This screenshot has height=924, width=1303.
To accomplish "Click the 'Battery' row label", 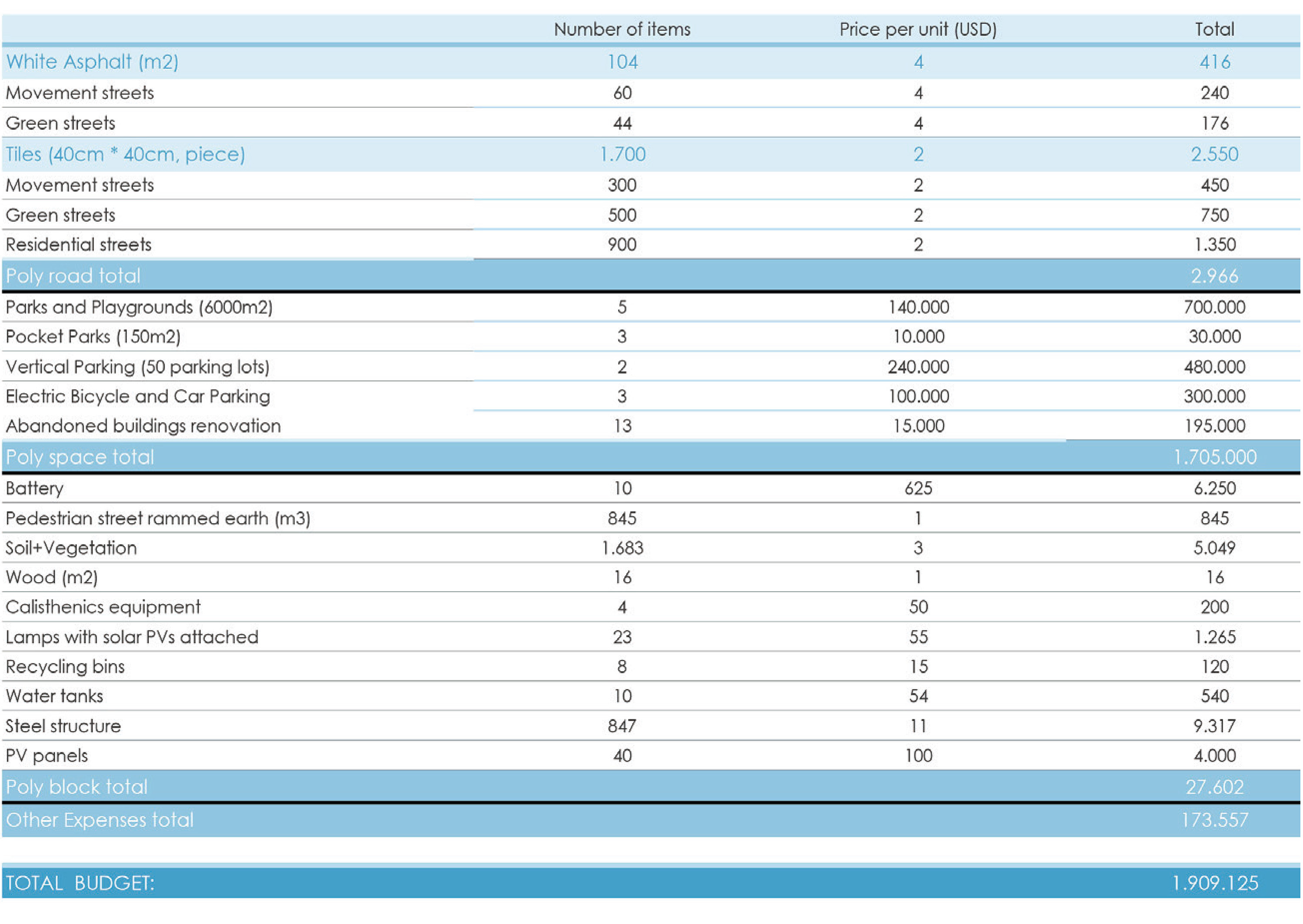I will tap(35, 488).
